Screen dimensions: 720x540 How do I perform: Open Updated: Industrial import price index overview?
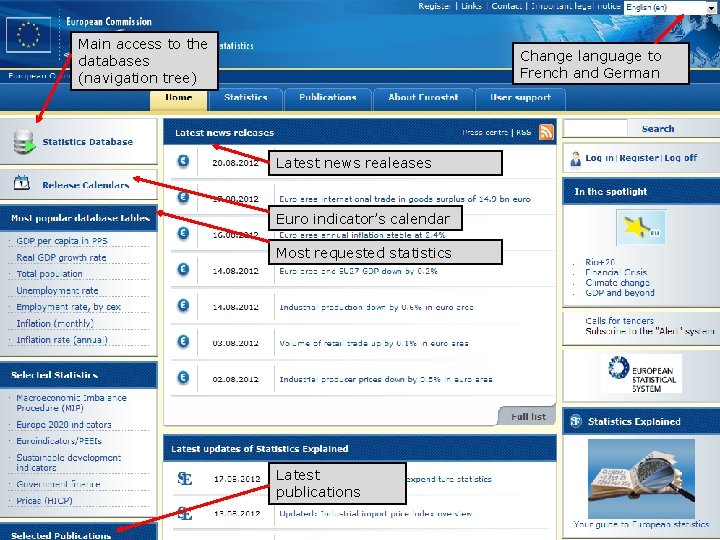coord(376,513)
